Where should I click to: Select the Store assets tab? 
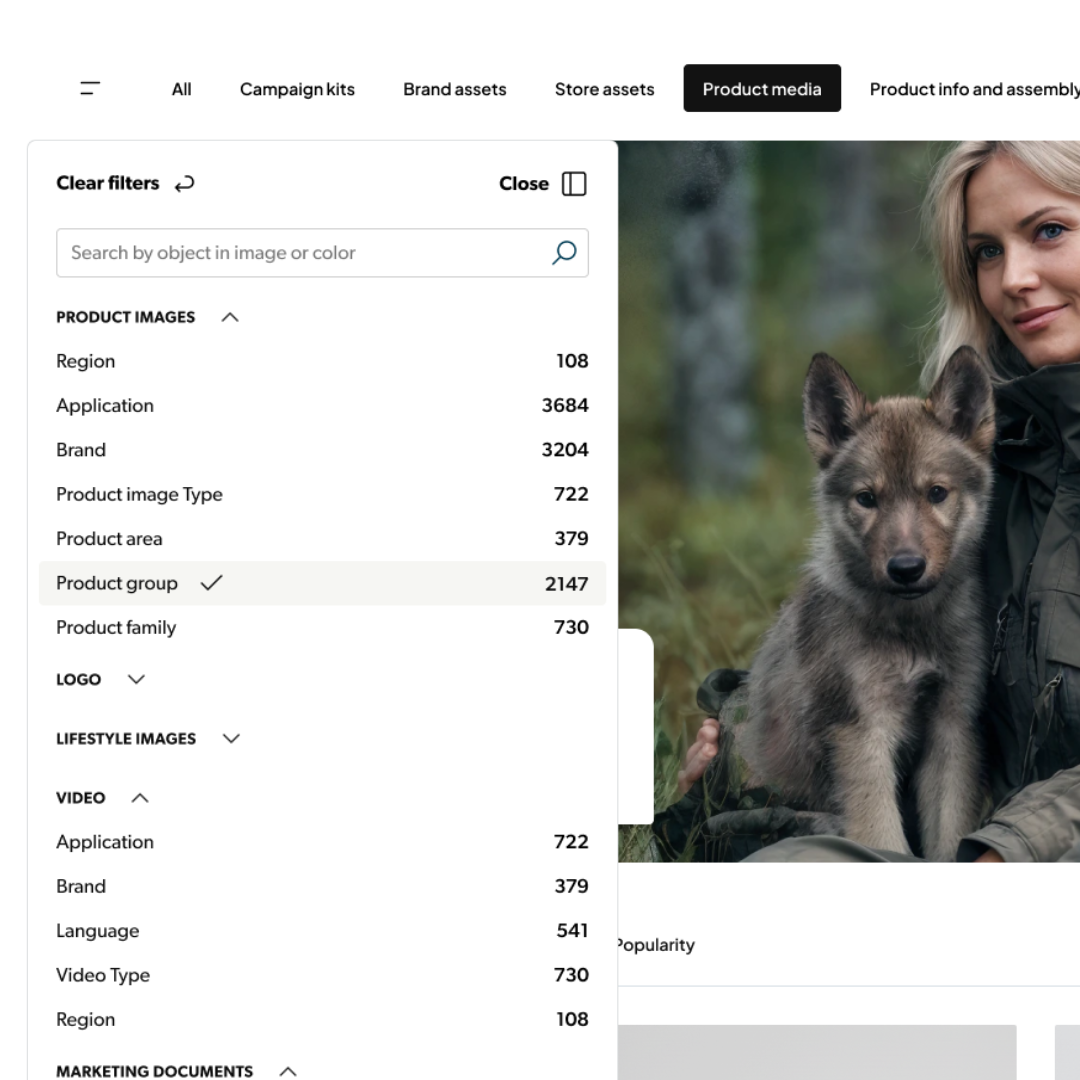pos(604,89)
